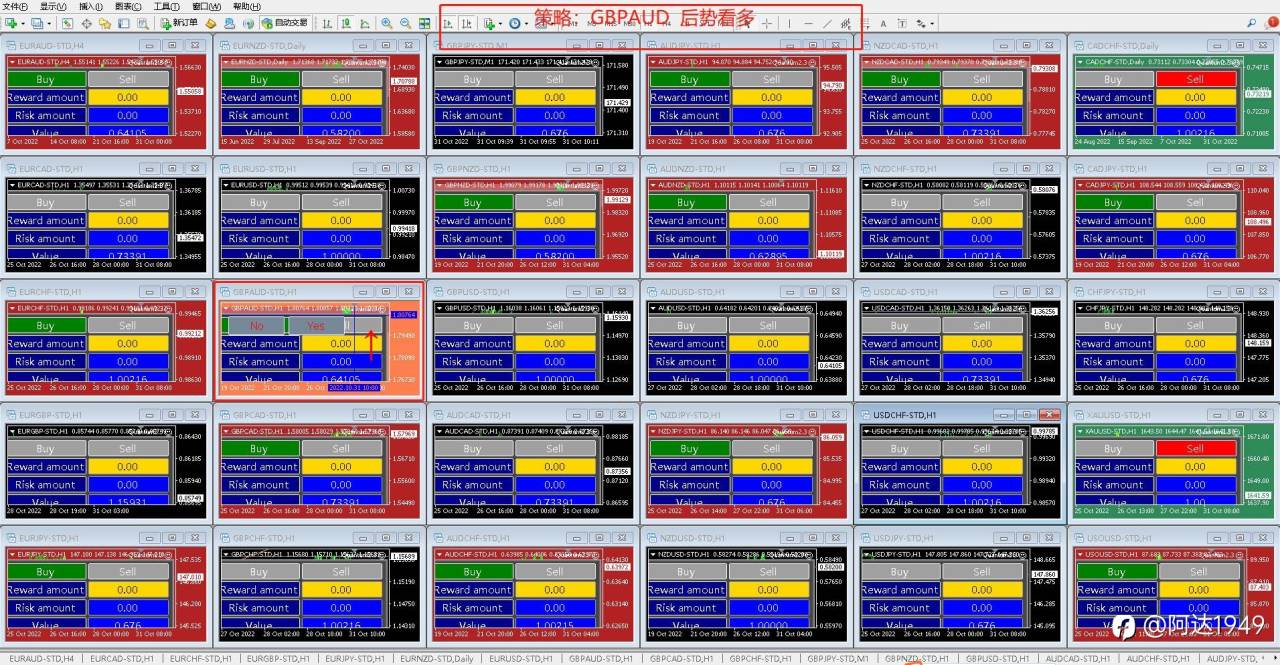The image size is (1280, 665).
Task: Toggle the Data Window panel
Action: pyautogui.click(x=87, y=22)
